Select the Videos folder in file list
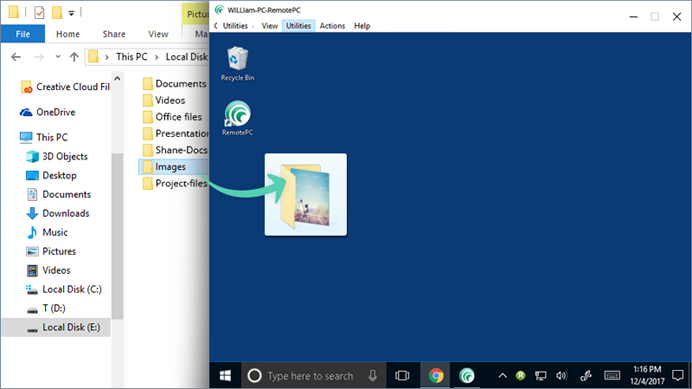Viewport: 692px width, 389px height. pyautogui.click(x=164, y=100)
